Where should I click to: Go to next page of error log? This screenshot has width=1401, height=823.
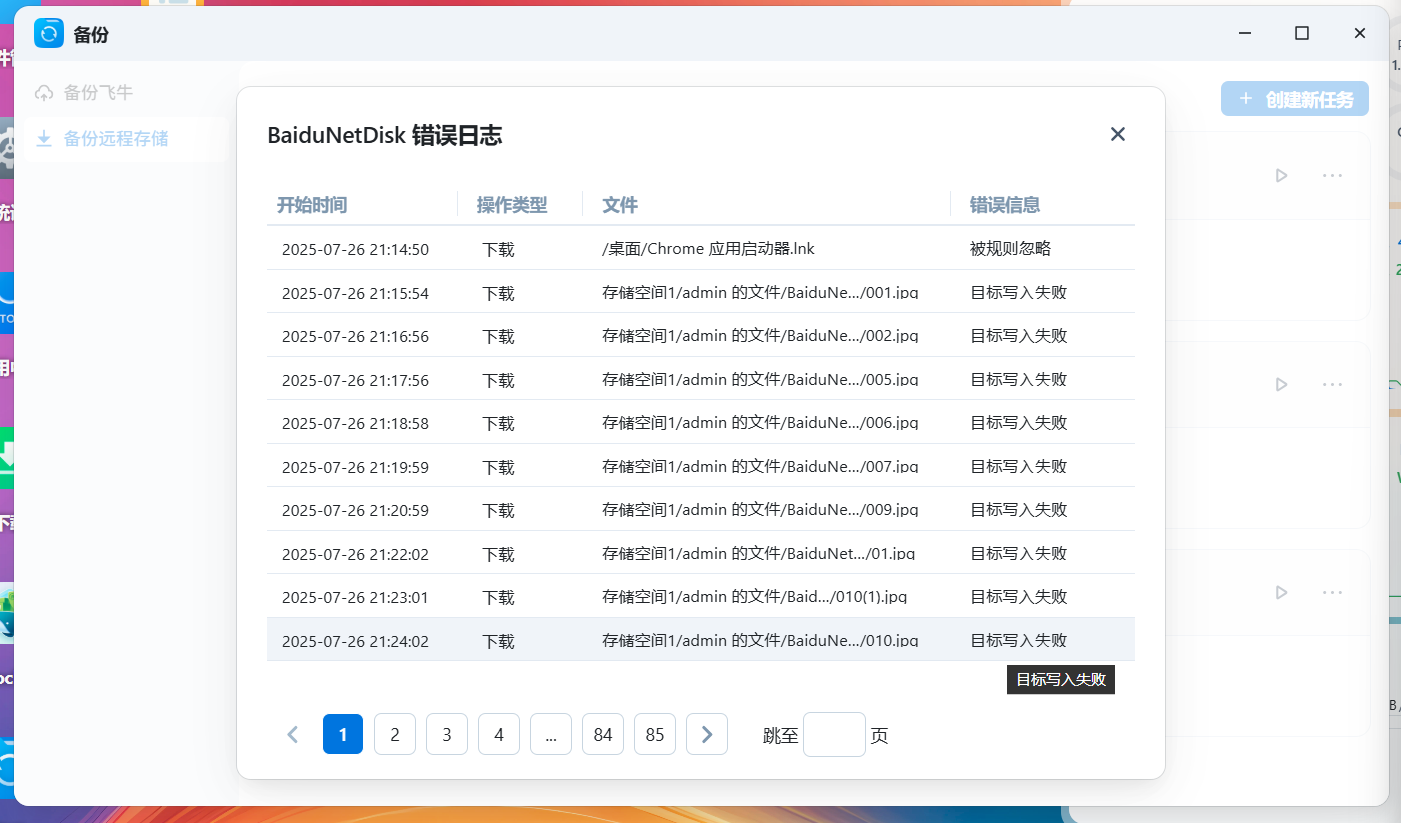pyautogui.click(x=707, y=735)
